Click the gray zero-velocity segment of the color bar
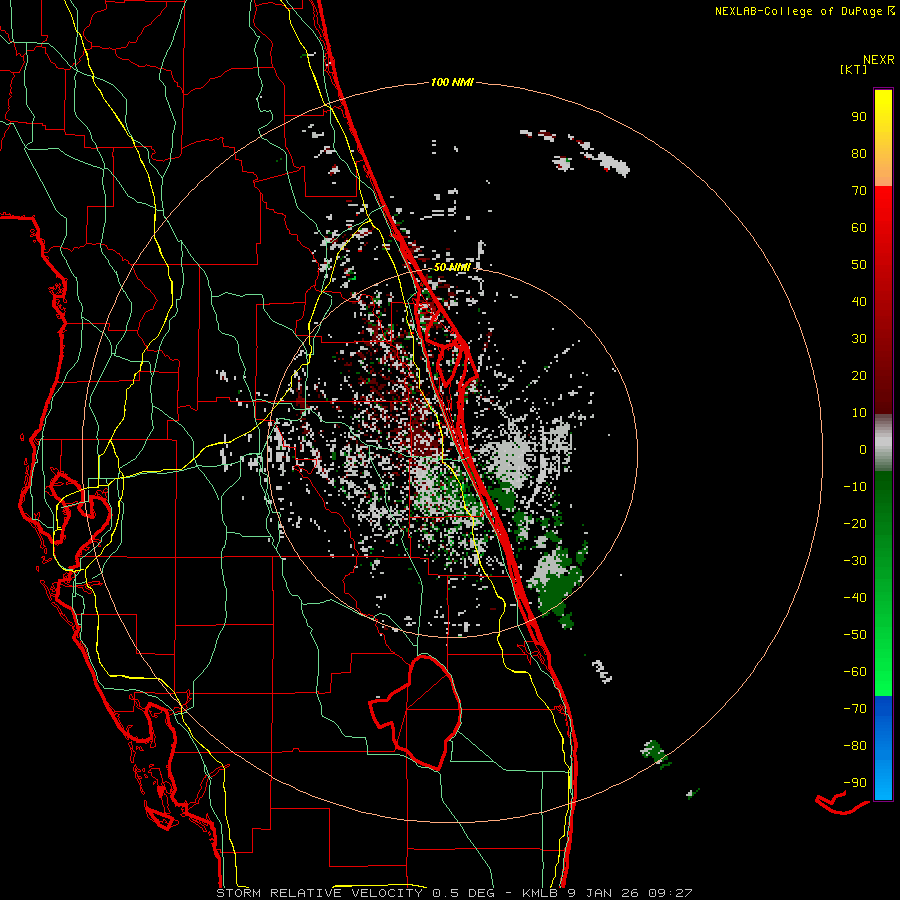The width and height of the screenshot is (900, 900). click(x=883, y=442)
